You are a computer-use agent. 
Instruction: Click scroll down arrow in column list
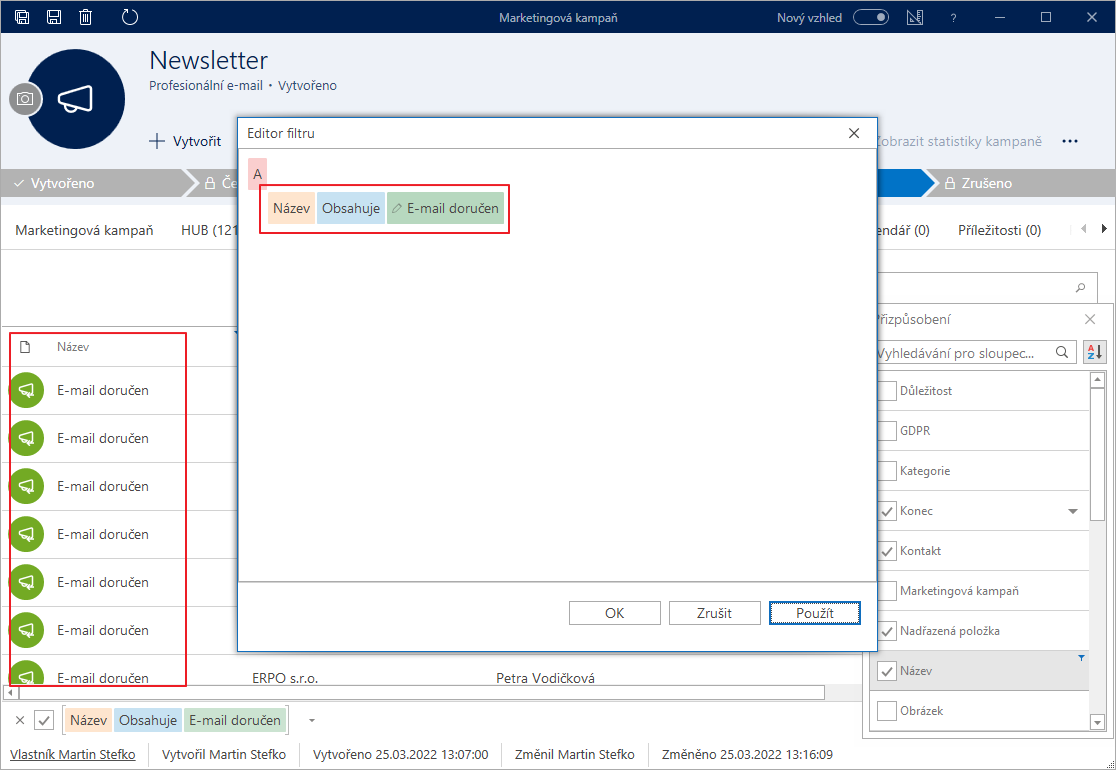(1097, 722)
